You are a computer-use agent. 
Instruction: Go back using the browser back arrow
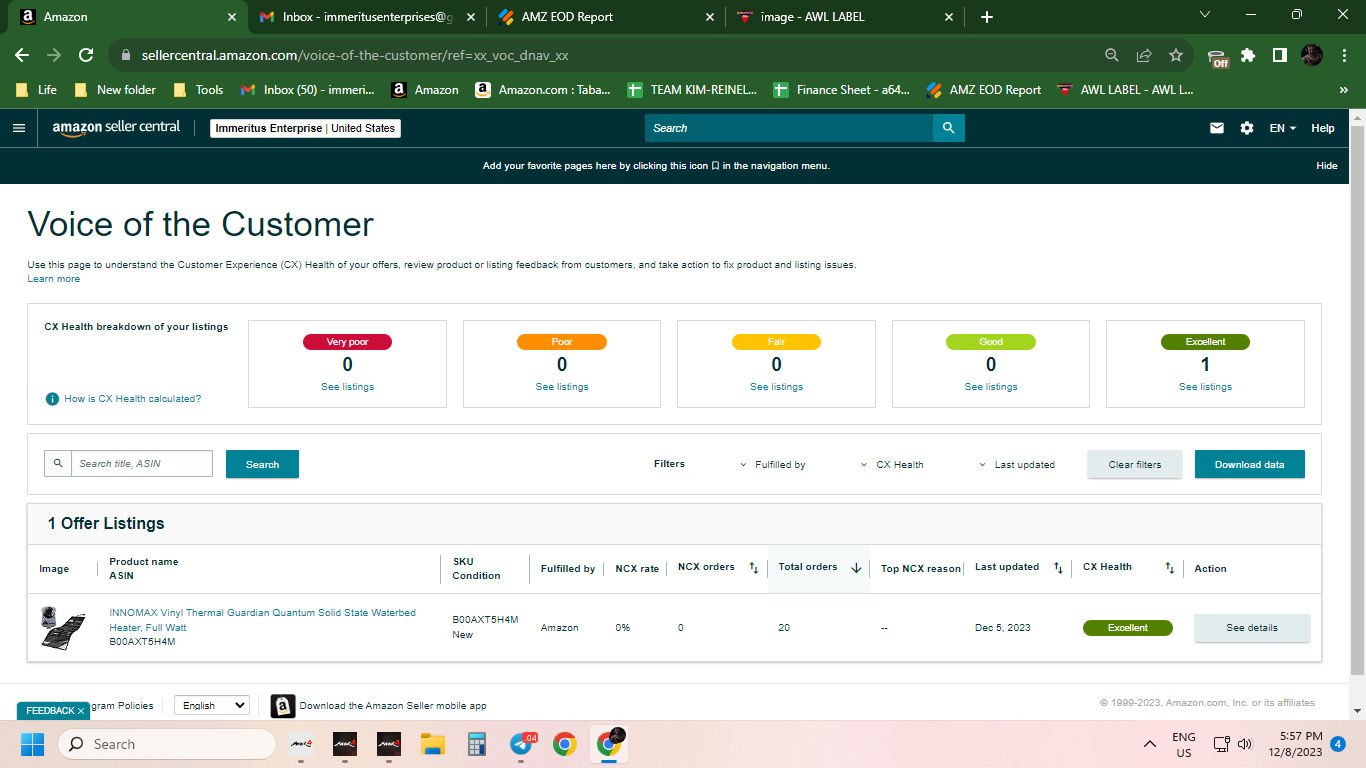[x=22, y=55]
